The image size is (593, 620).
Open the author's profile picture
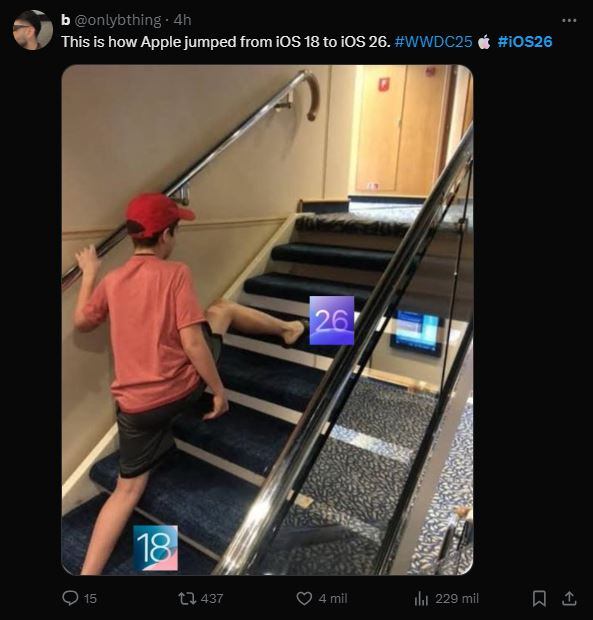click(x=32, y=30)
